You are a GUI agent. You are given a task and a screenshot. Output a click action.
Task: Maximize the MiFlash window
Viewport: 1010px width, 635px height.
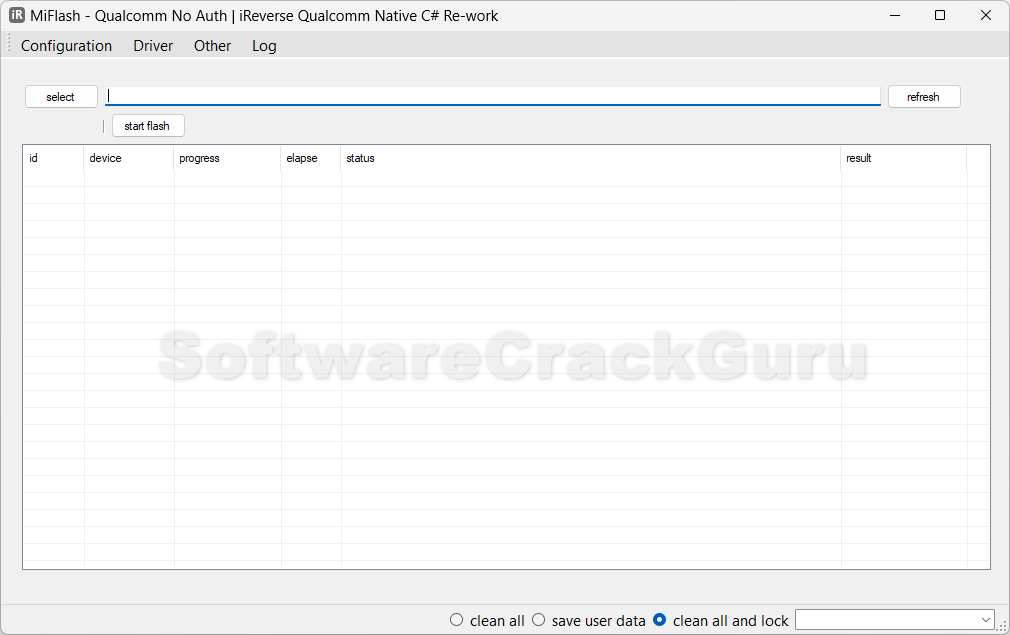940,15
